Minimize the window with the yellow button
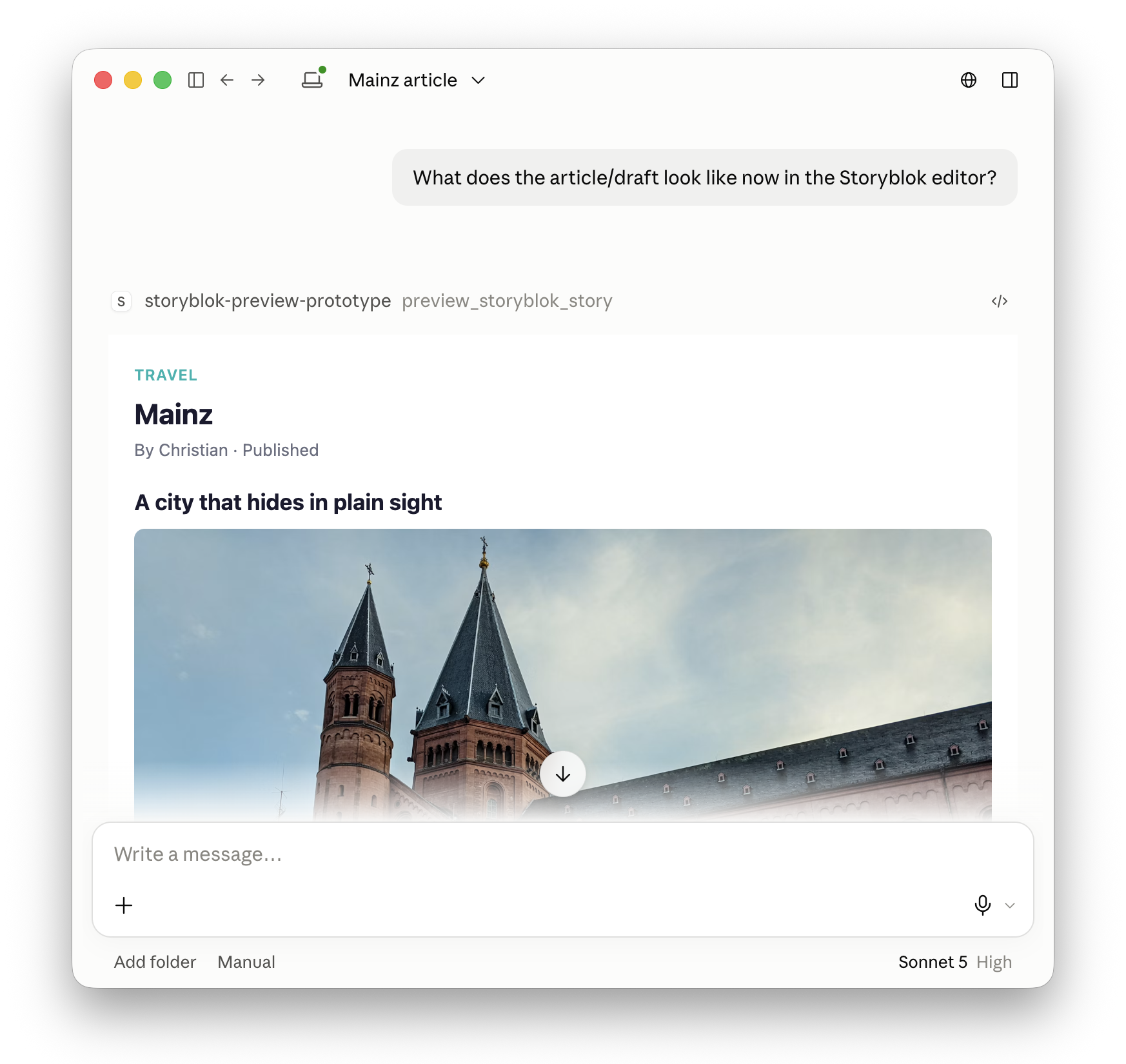 (x=133, y=80)
